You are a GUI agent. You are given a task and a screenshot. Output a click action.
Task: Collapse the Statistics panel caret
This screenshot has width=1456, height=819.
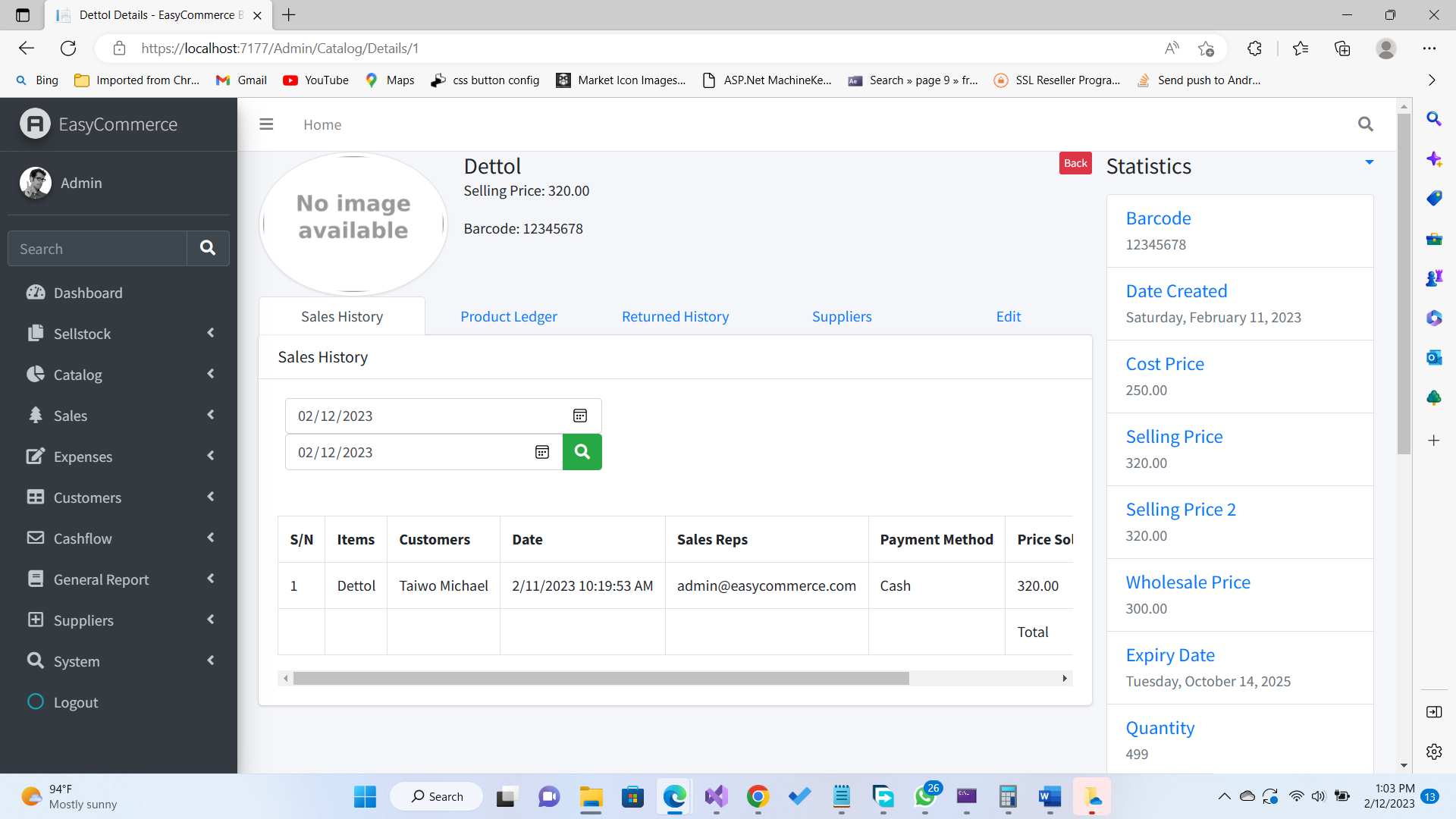(x=1369, y=162)
